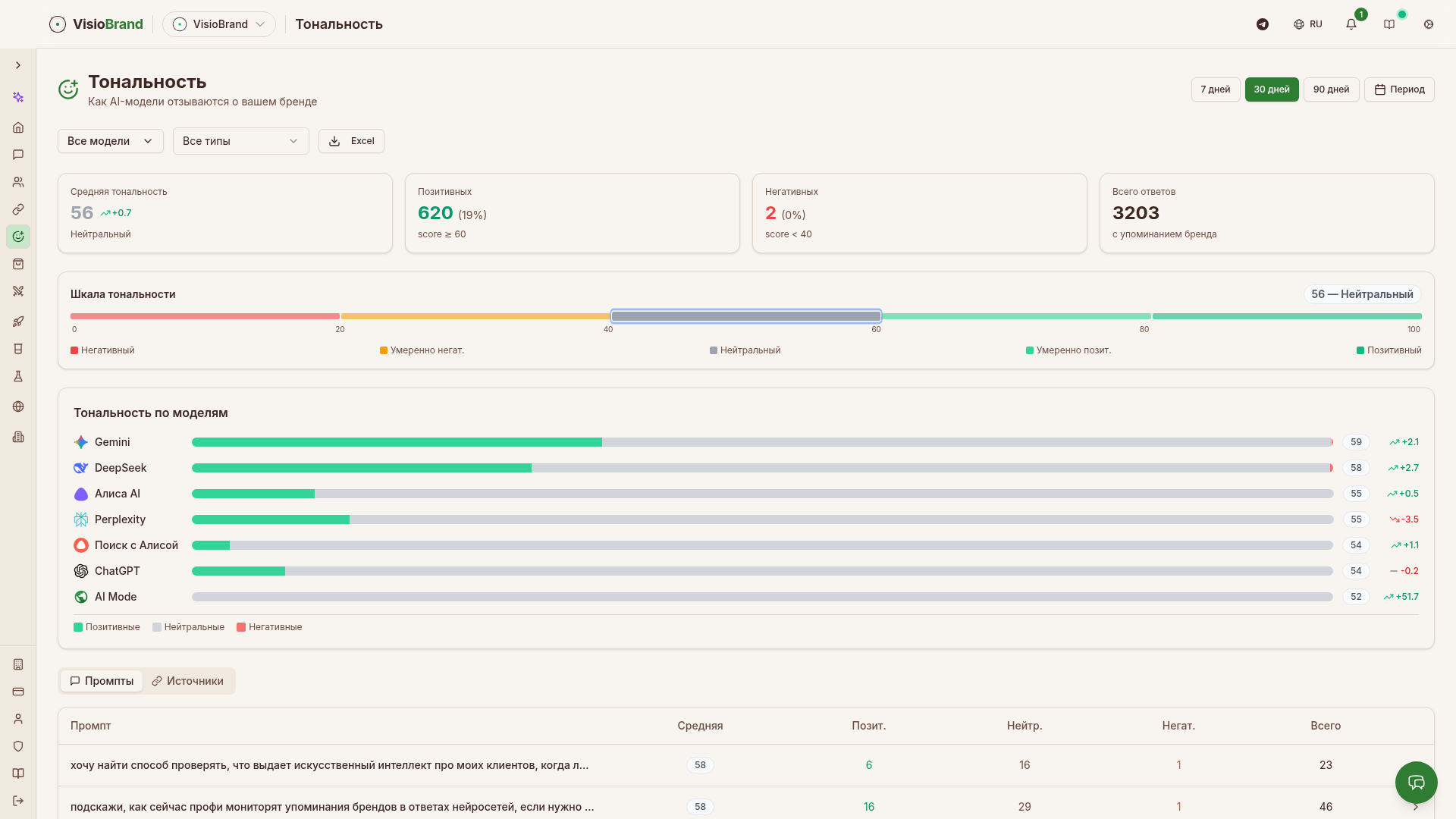Expand the VisioBrand project selector
This screenshot has width=1456, height=819.
(x=219, y=24)
